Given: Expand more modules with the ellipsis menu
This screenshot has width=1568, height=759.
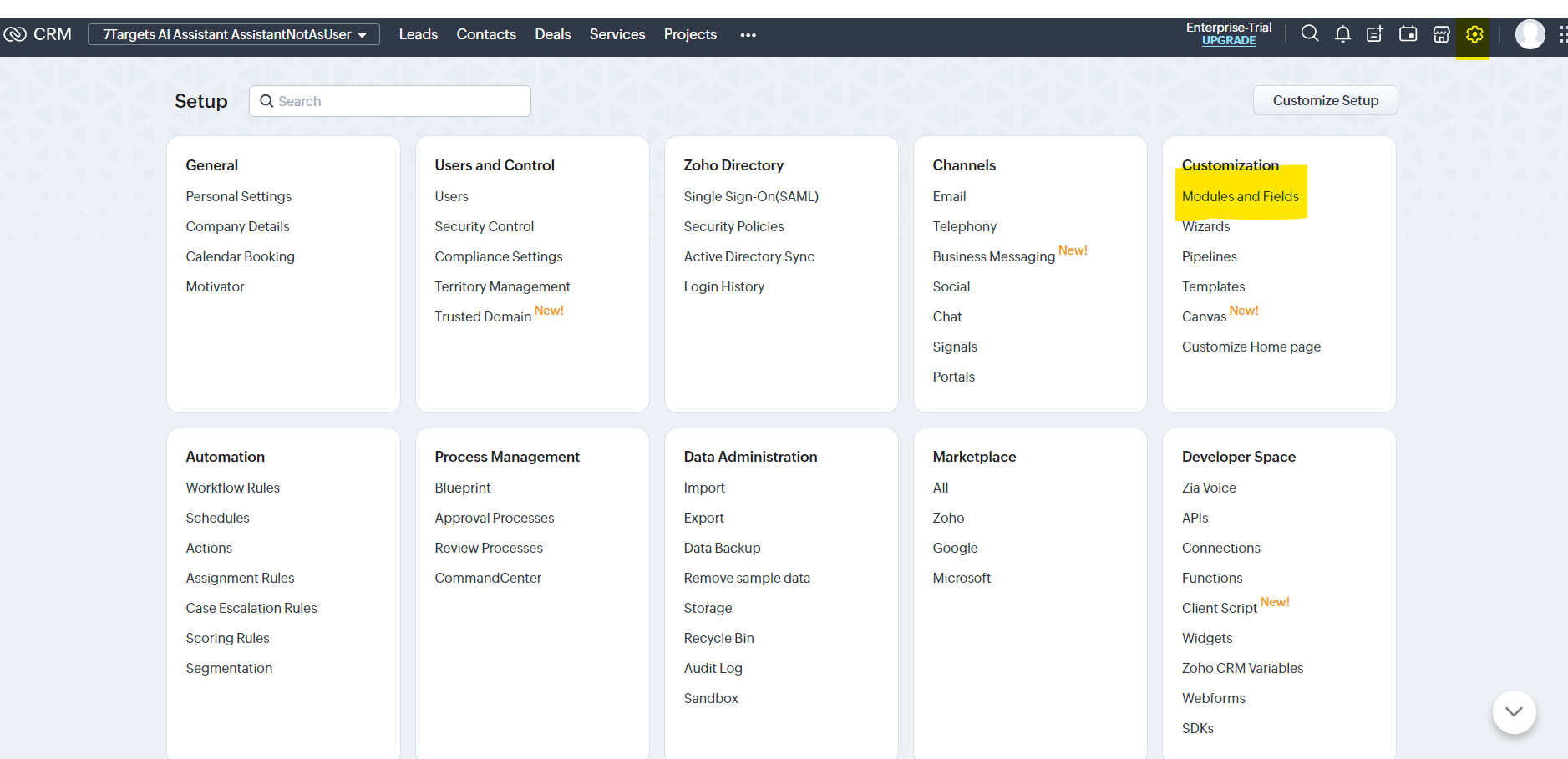Looking at the screenshot, I should [x=748, y=35].
